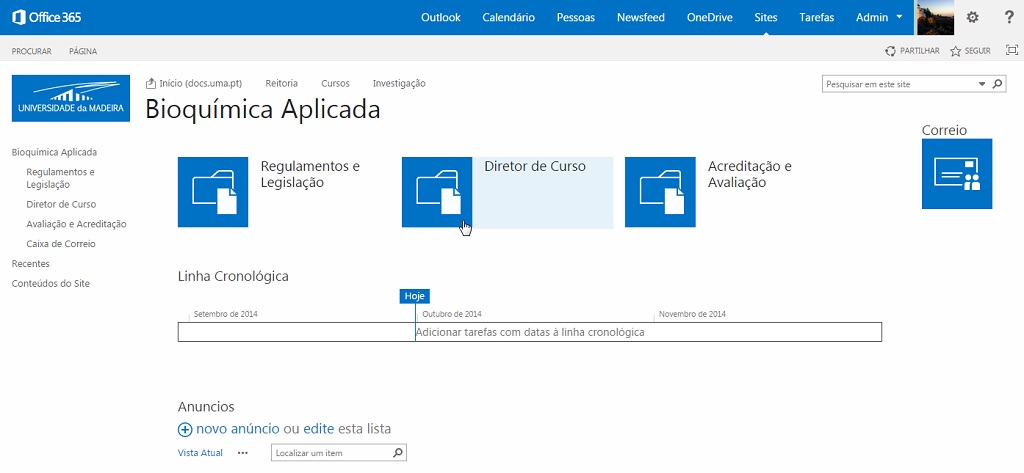This screenshot has height=473, width=1024.
Task: Open the site search scope dropdown arrow
Action: [x=982, y=84]
